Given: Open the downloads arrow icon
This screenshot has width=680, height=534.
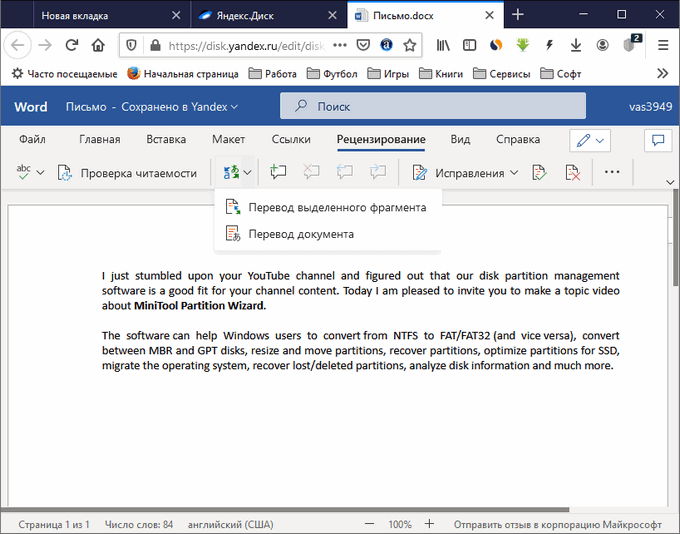Looking at the screenshot, I should (576, 45).
